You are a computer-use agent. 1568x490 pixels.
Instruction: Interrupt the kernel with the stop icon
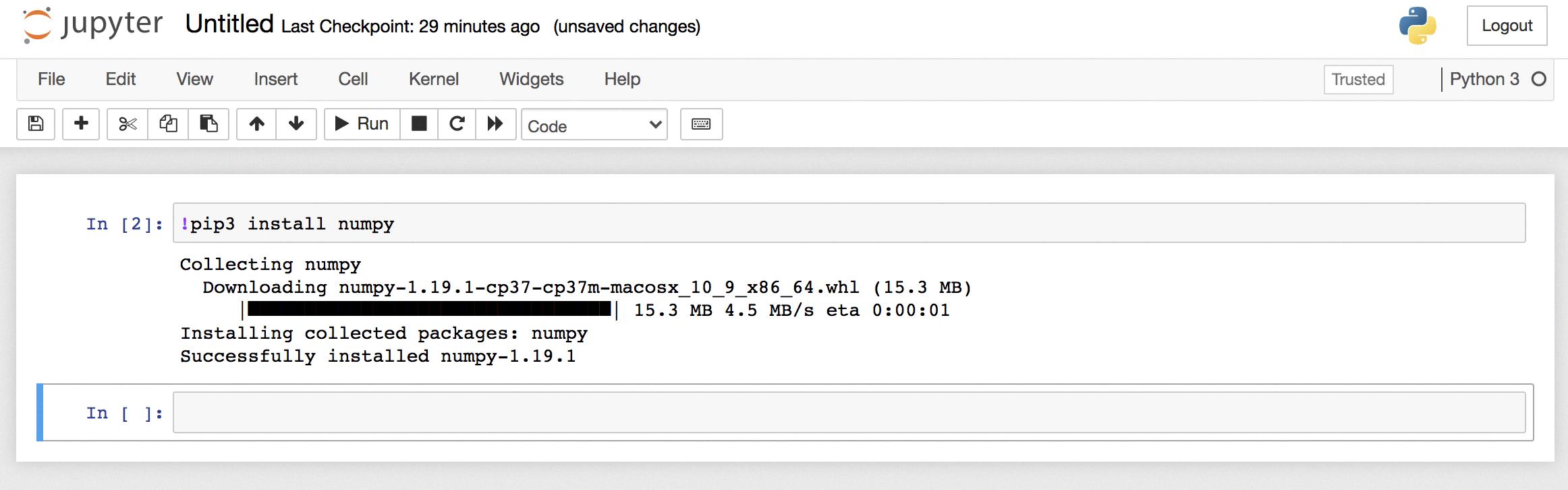point(419,124)
